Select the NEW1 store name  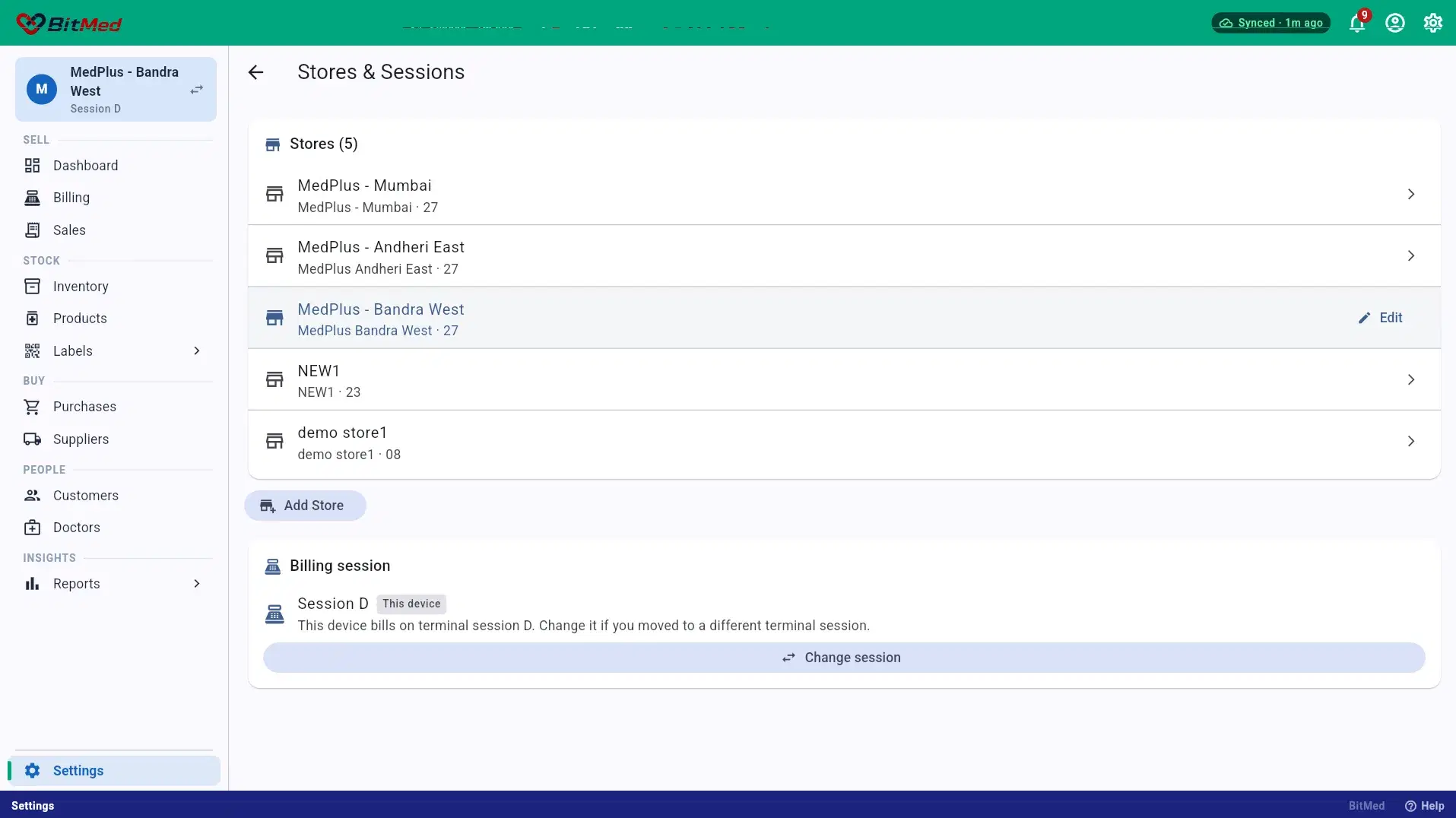coord(319,371)
